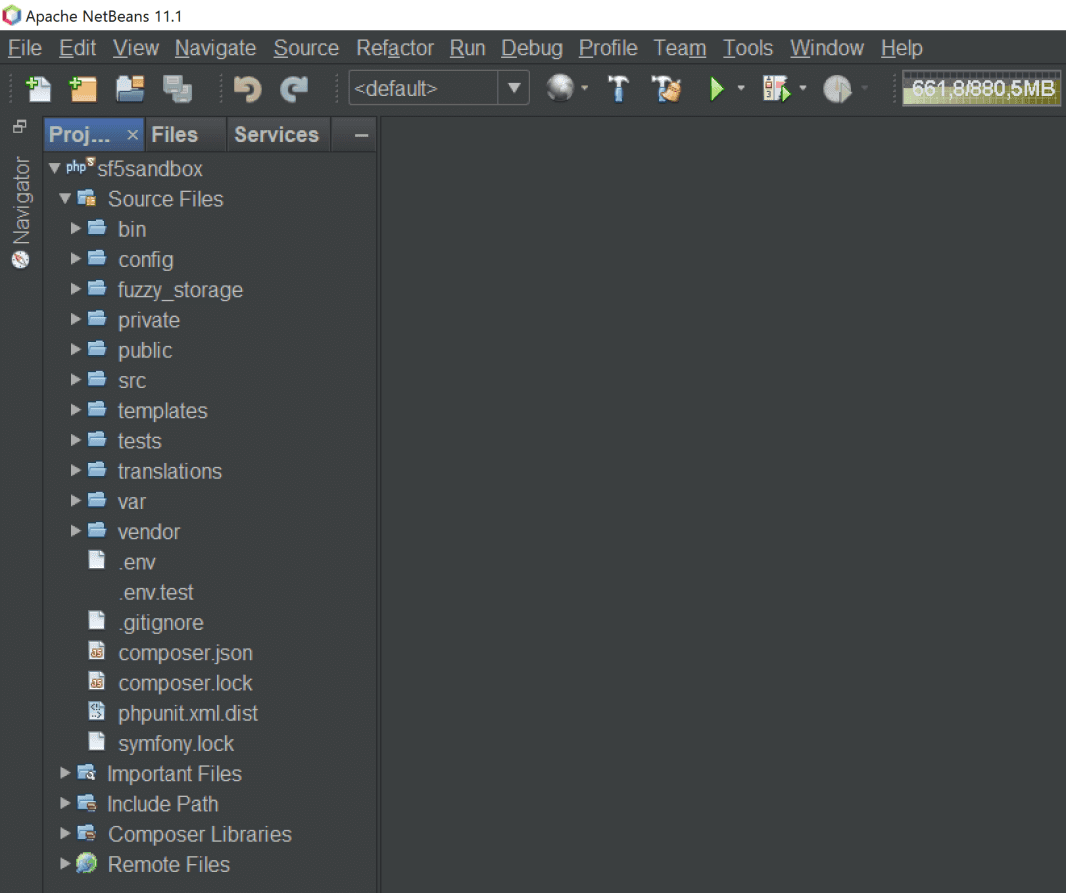This screenshot has width=1066, height=893.
Task: Open the Tools menu
Action: 747,48
